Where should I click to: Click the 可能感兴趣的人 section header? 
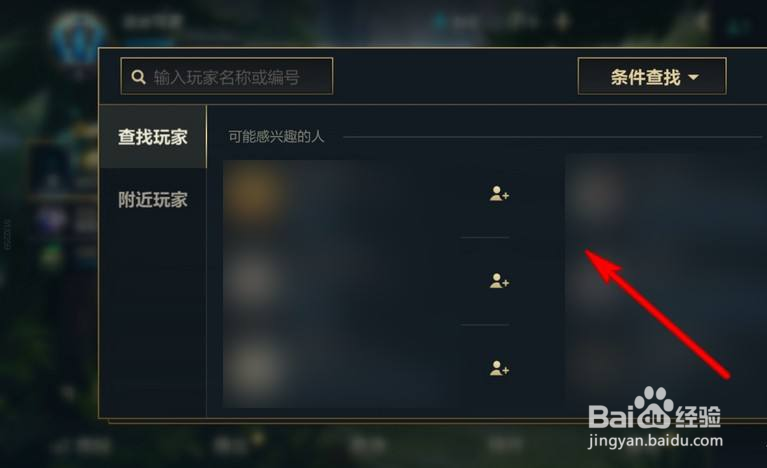click(276, 136)
